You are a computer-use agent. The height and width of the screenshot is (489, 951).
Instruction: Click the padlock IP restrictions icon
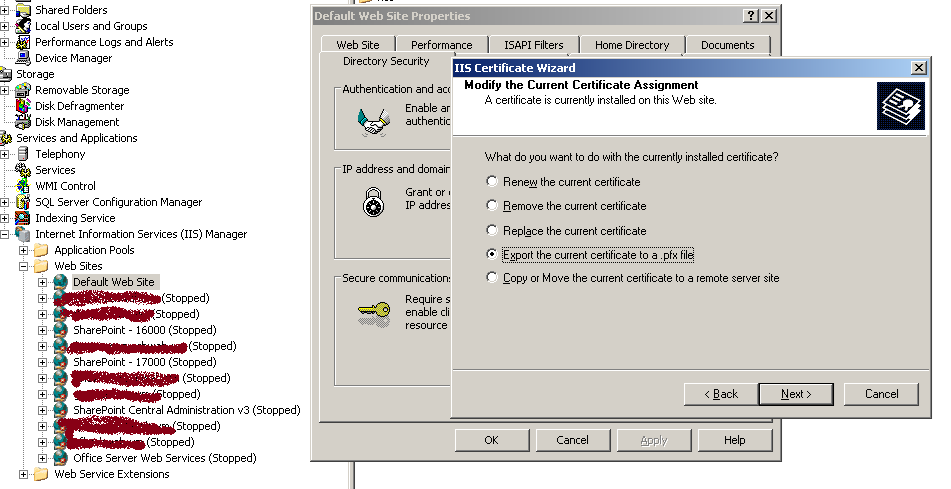[374, 203]
